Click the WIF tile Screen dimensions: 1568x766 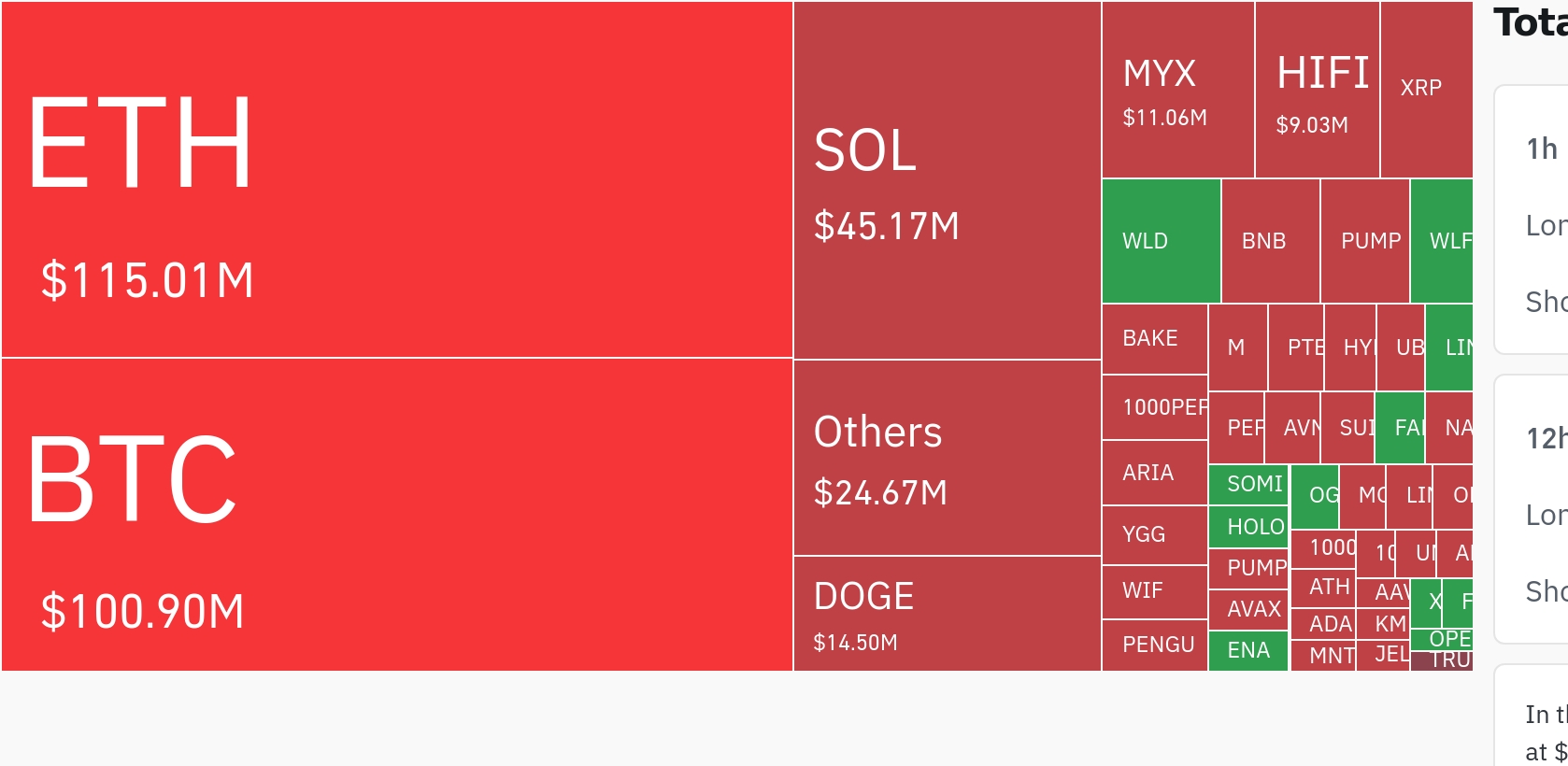[1154, 591]
